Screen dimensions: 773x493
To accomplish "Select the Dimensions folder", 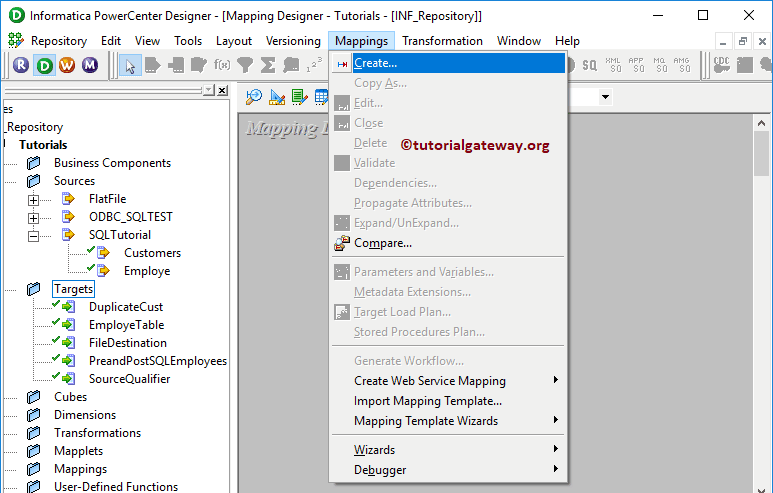I will 85,415.
